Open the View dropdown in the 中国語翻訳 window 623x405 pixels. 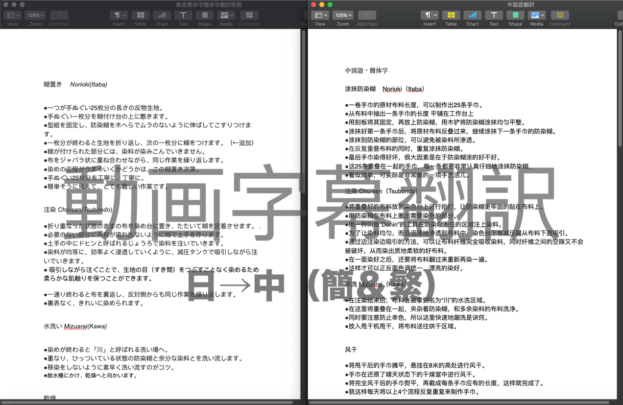(x=320, y=17)
